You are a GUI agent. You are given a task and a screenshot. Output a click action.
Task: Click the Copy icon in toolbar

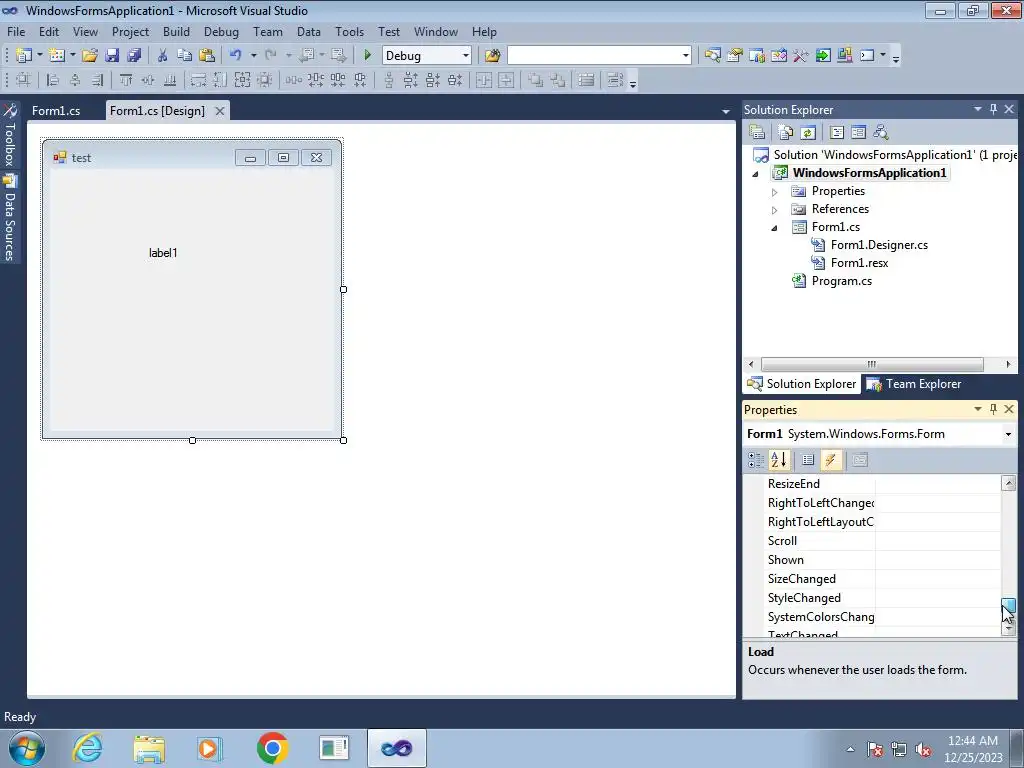pyautogui.click(x=185, y=56)
